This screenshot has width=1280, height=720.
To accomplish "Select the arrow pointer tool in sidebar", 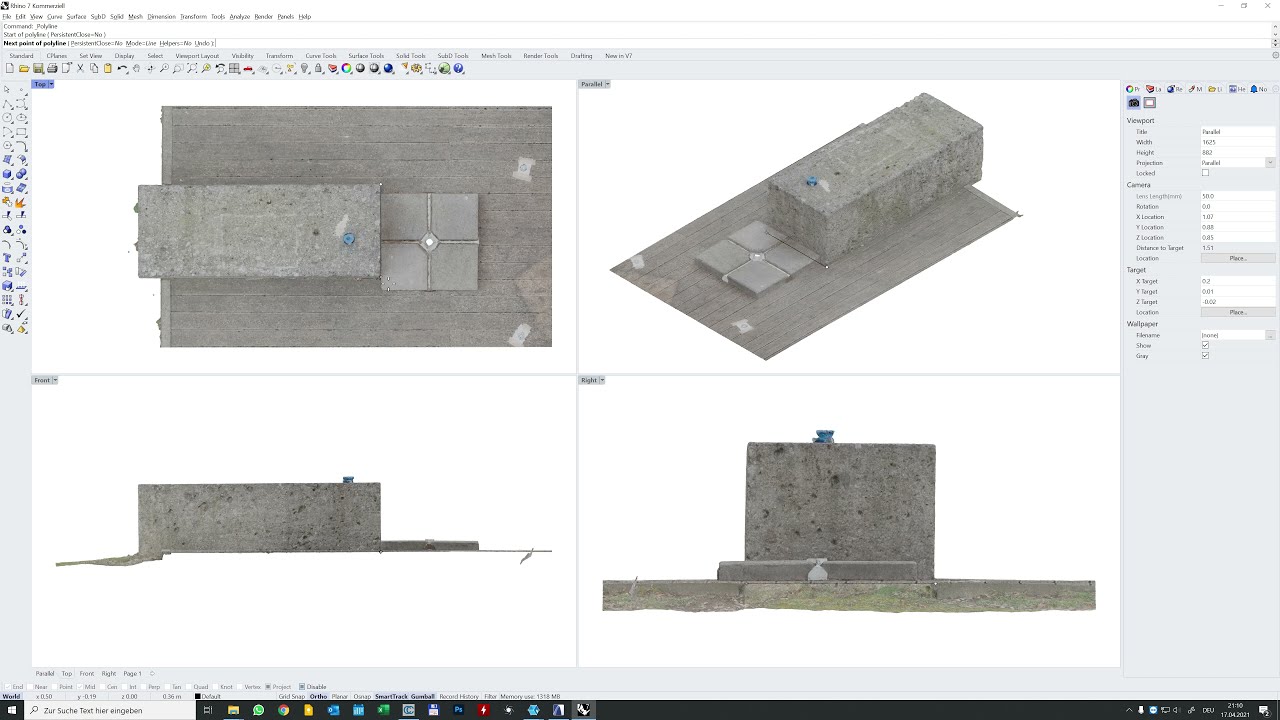I will (8, 90).
